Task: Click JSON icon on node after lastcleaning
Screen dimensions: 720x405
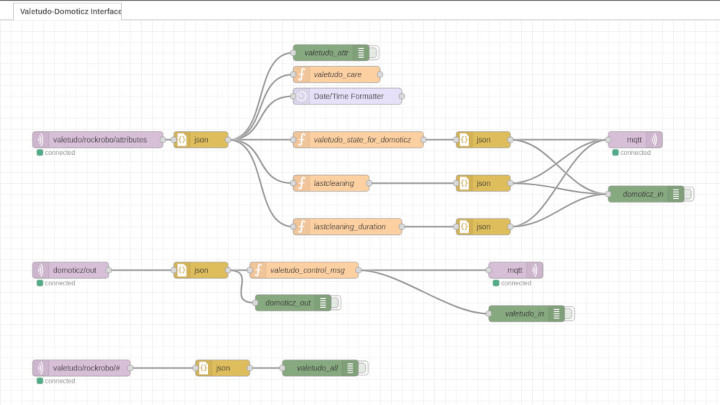Action: tap(464, 183)
